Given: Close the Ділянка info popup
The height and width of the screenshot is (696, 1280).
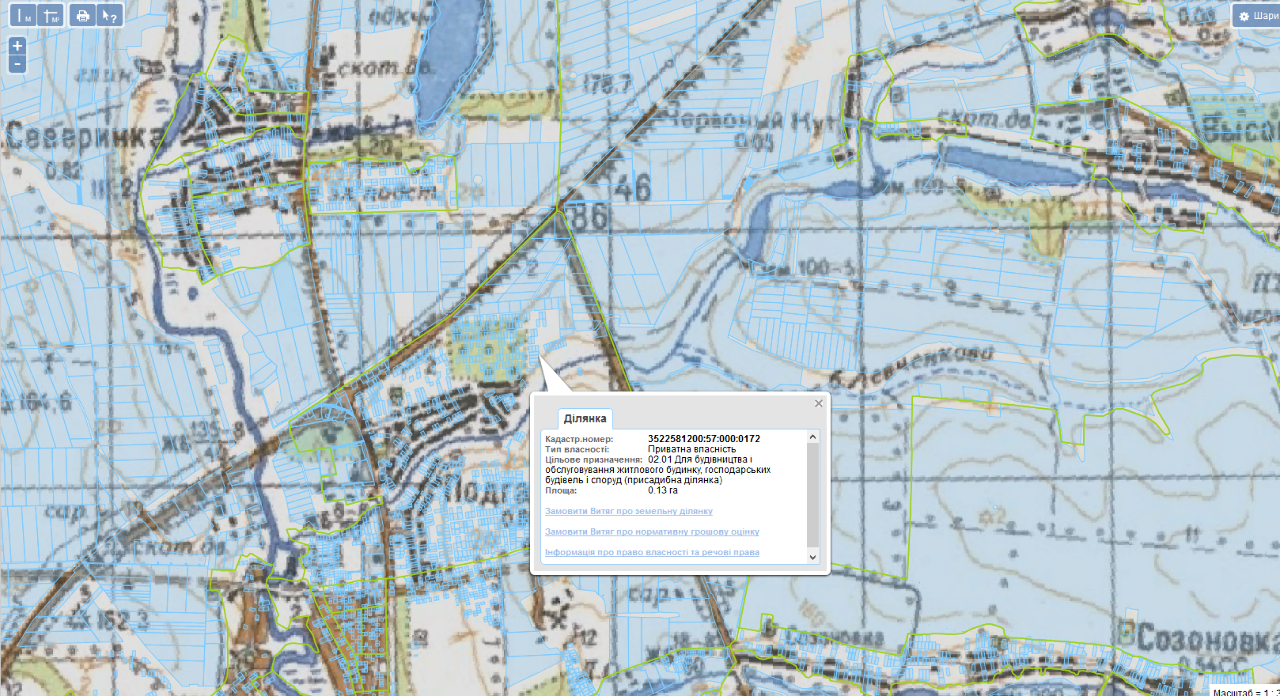Looking at the screenshot, I should coord(819,403).
